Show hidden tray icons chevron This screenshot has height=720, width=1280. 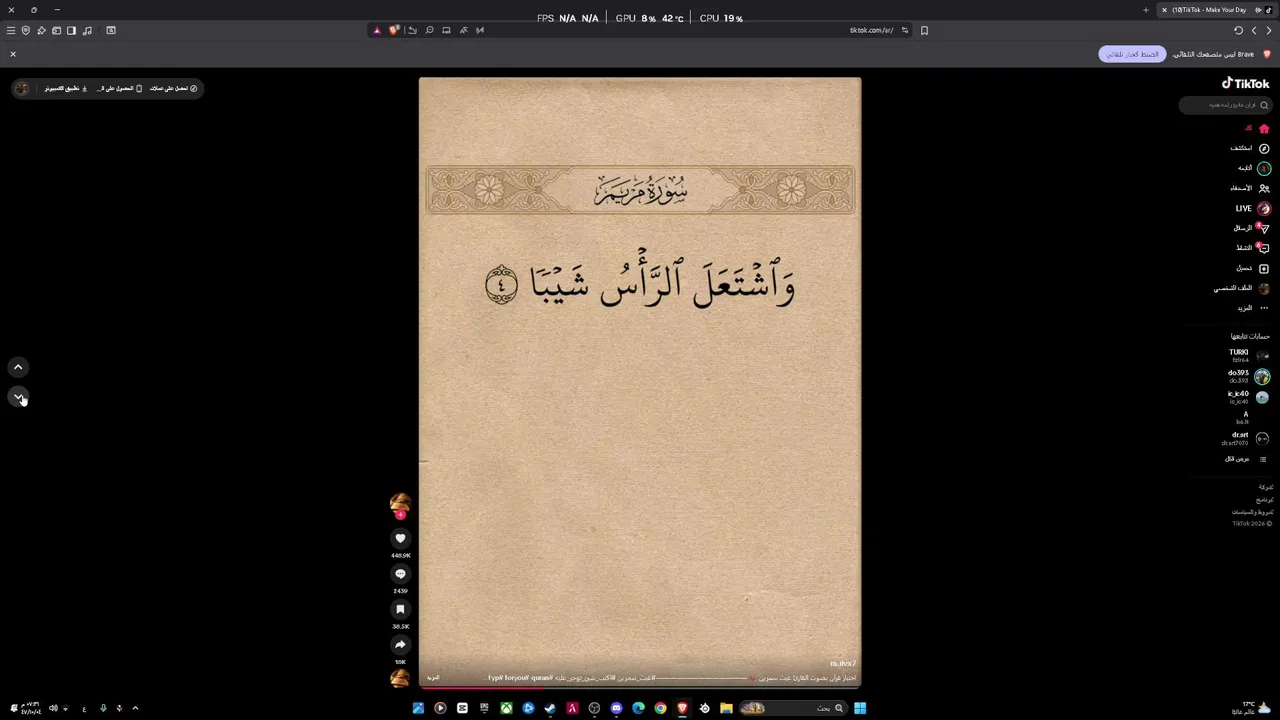[x=135, y=708]
